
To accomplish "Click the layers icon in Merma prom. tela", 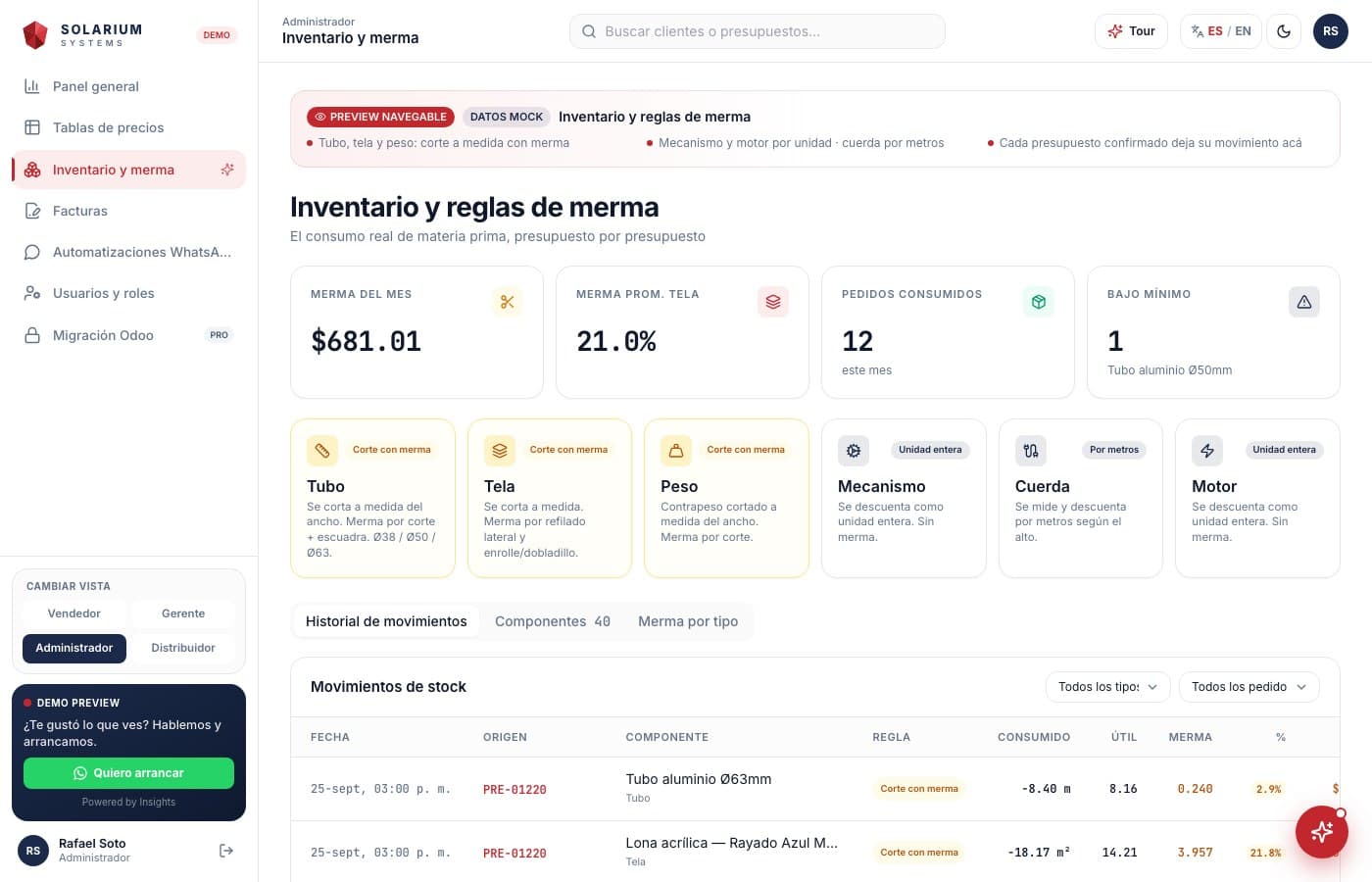I will point(773,302).
